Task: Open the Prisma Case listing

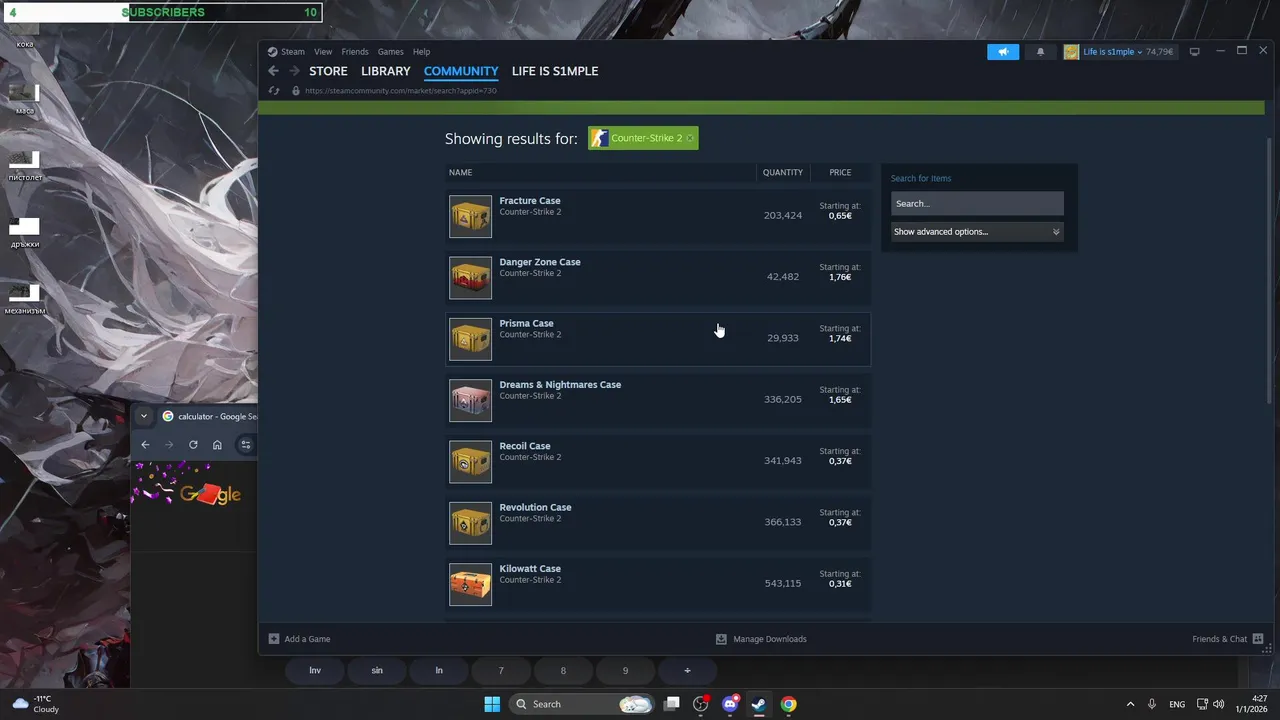Action: pyautogui.click(x=658, y=338)
